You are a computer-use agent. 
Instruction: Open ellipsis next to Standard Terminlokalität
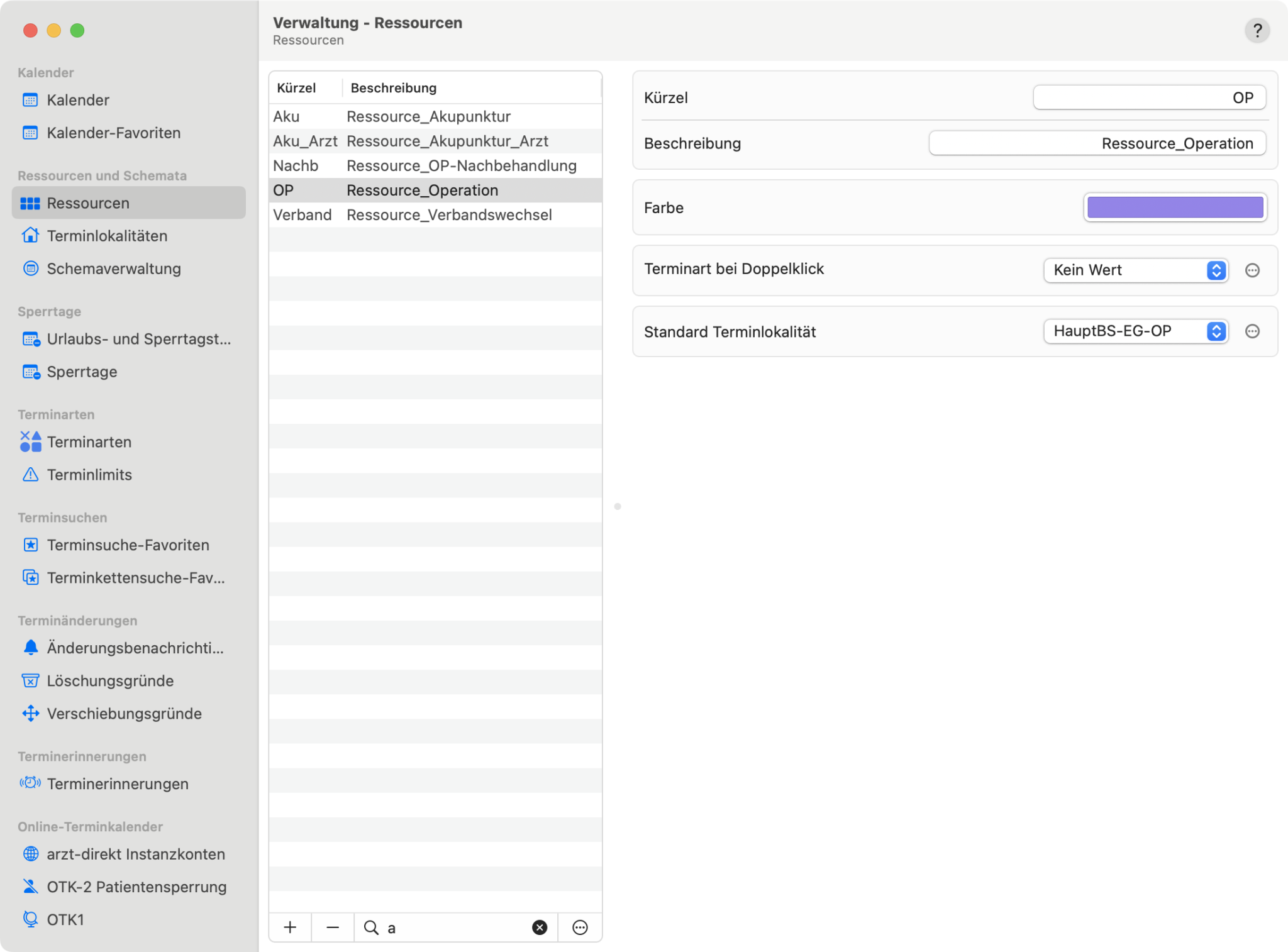tap(1252, 331)
